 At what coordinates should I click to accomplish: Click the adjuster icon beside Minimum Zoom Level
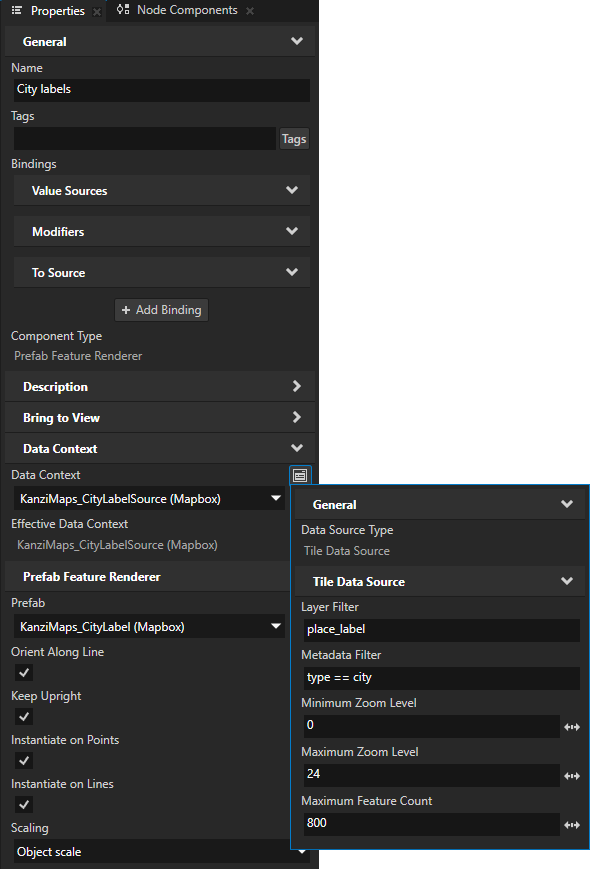pyautogui.click(x=571, y=726)
